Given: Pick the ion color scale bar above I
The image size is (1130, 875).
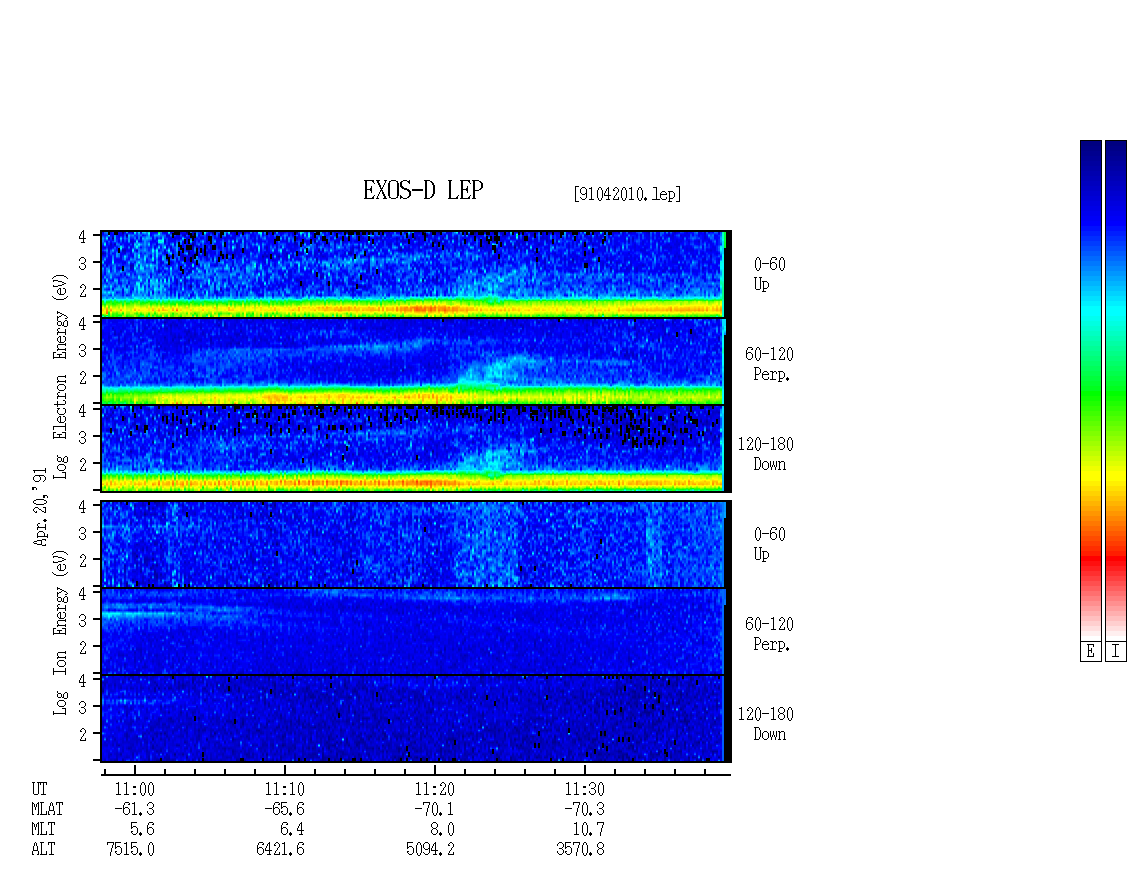Looking at the screenshot, I should click(x=1116, y=390).
